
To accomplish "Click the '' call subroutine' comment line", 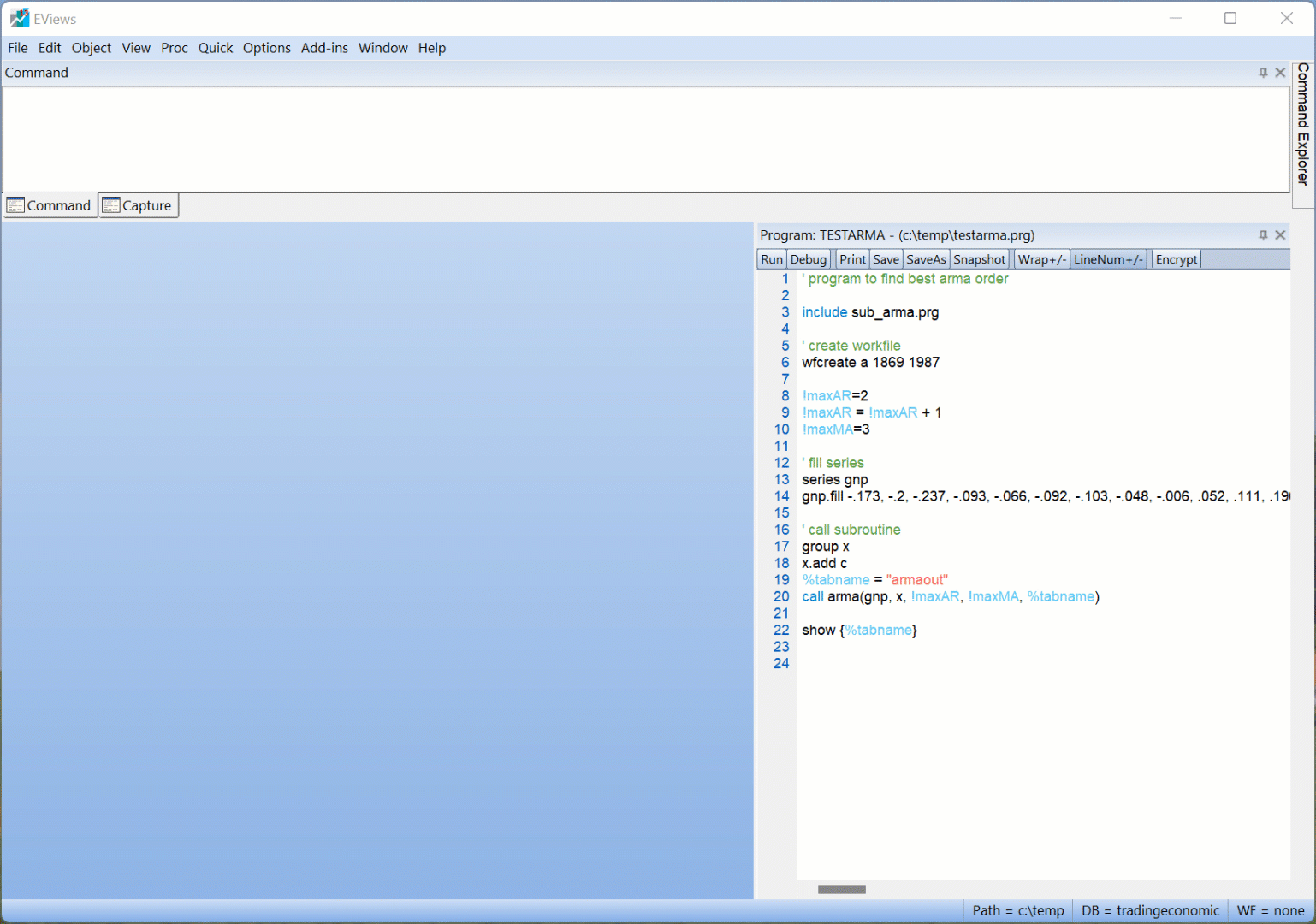I will coord(851,530).
